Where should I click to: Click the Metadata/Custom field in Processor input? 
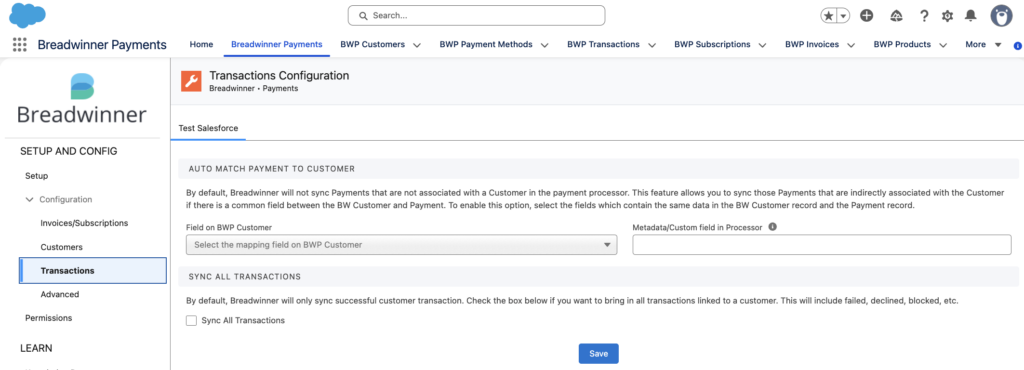[822, 245]
